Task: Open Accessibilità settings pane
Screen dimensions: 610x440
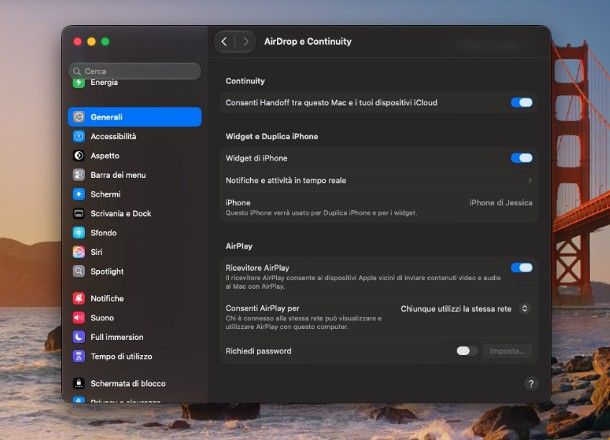Action: point(135,136)
